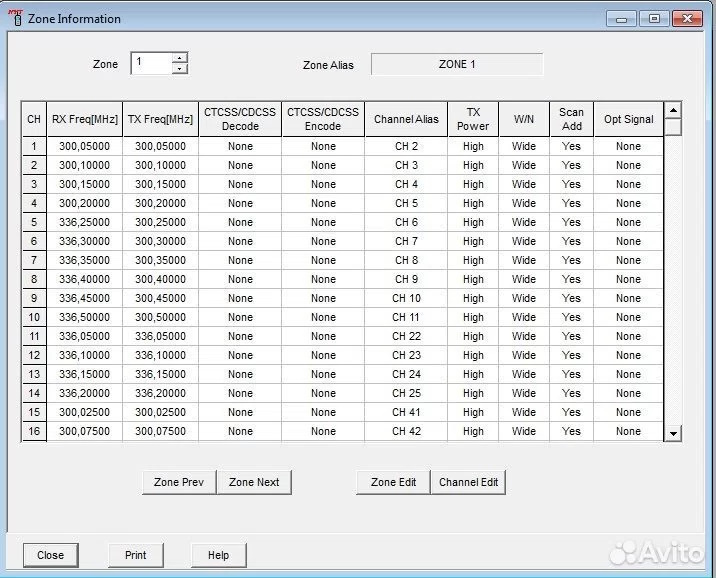Open Zone Edit
This screenshot has width=716, height=578.
[393, 482]
